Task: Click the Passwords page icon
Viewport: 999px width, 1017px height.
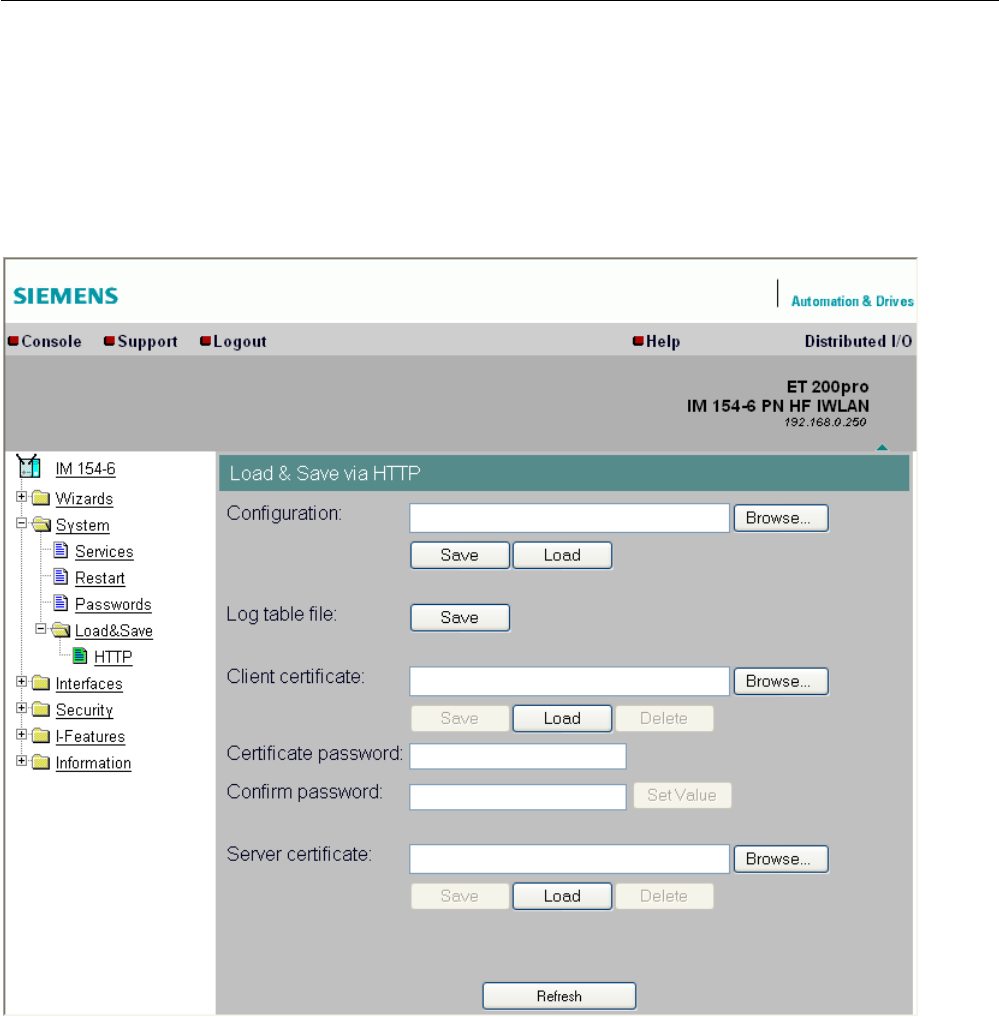Action: coord(60,603)
